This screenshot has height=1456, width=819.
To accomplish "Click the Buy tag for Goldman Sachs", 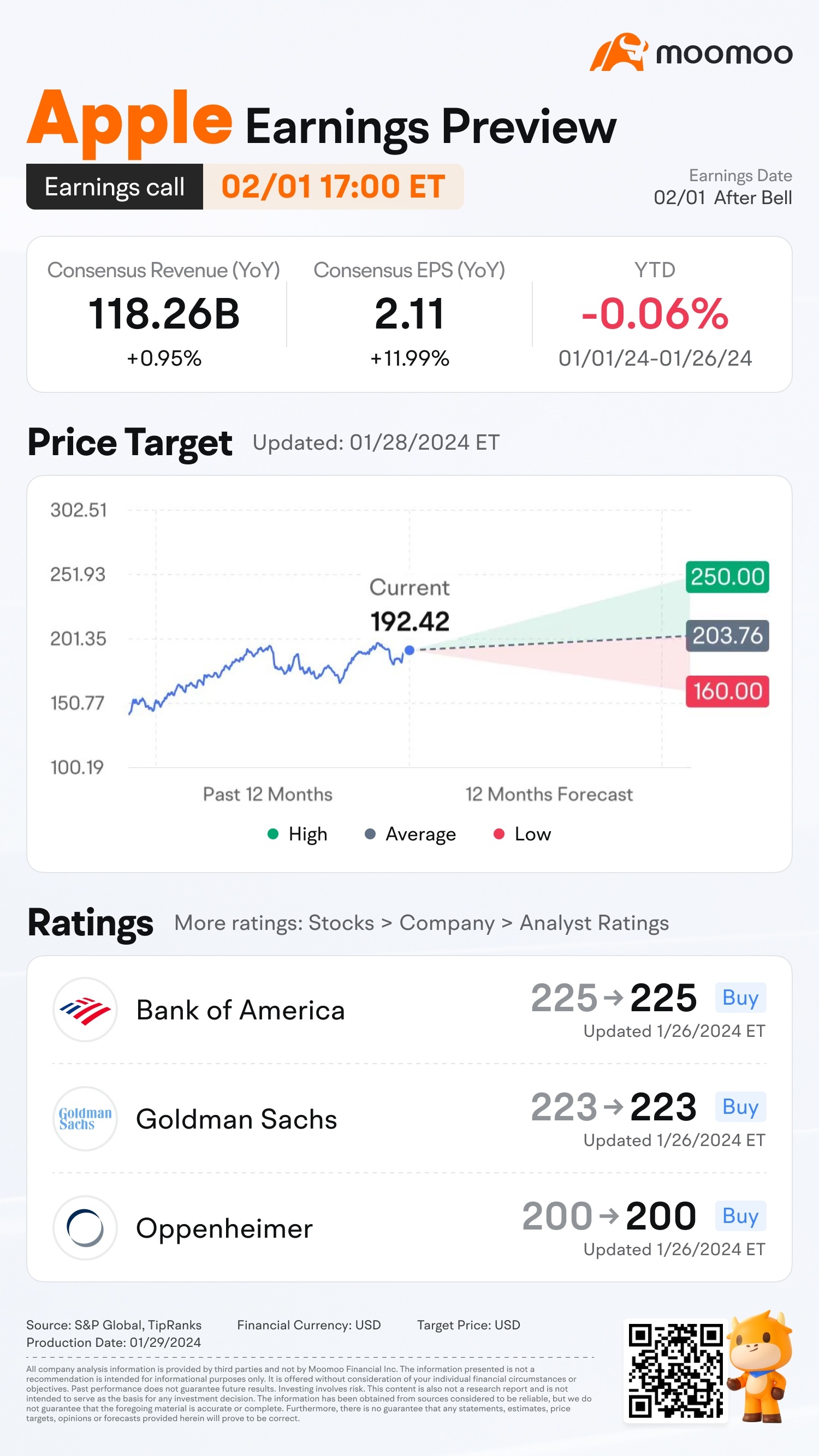I will 740,1107.
